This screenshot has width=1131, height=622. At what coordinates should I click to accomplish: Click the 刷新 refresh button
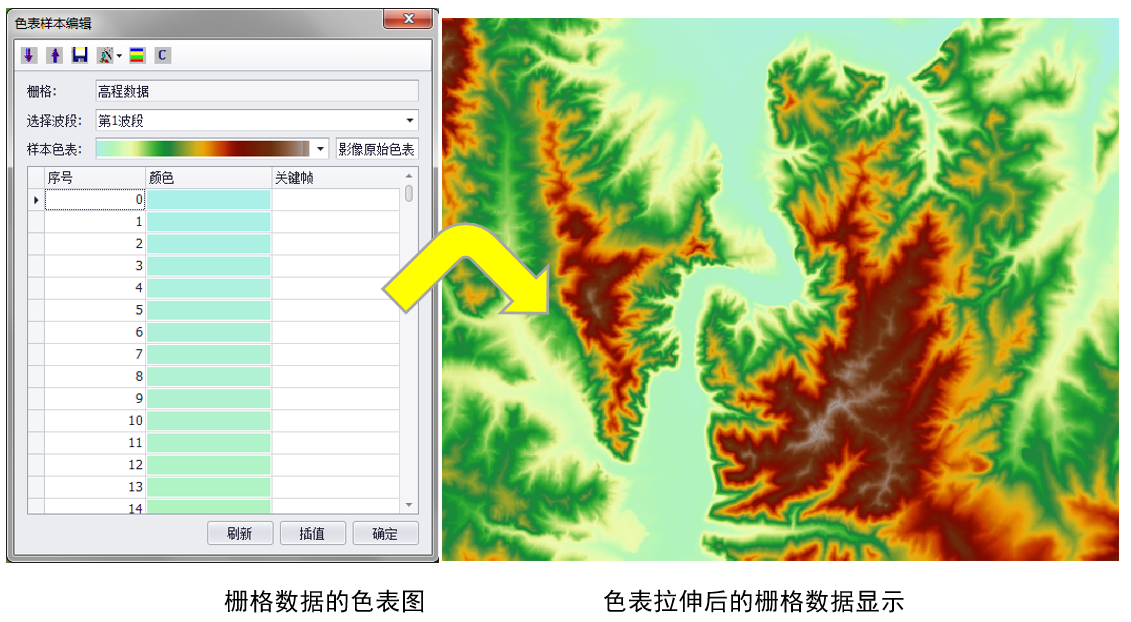pyautogui.click(x=240, y=533)
